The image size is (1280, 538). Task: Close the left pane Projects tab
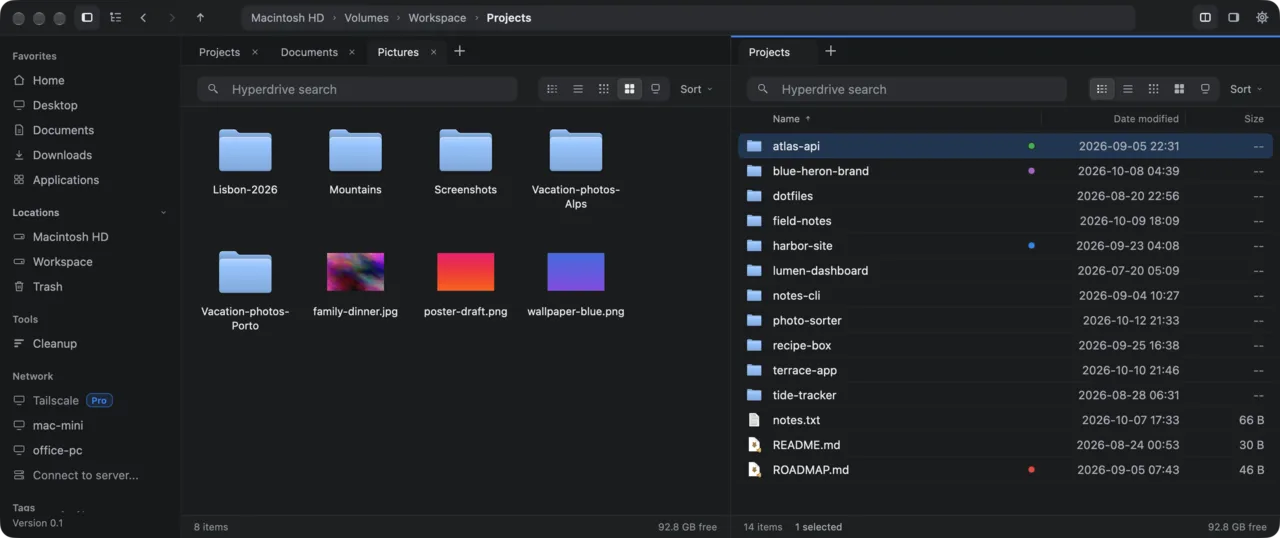[254, 52]
